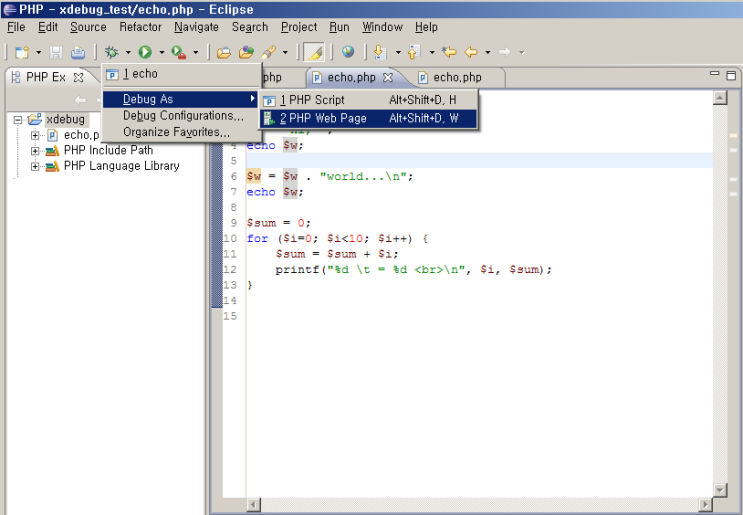
Task: Open the New file dropdown arrow
Action: click(x=38, y=52)
